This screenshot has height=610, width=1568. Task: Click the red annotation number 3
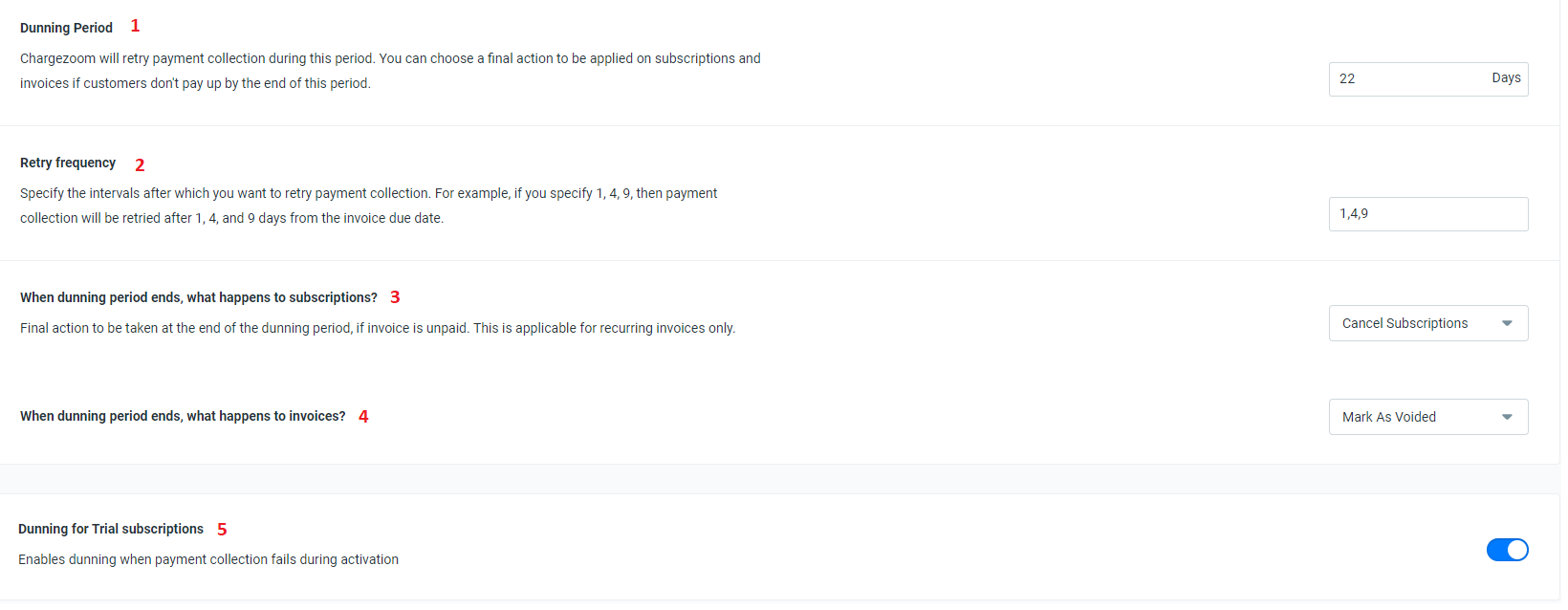click(x=395, y=297)
